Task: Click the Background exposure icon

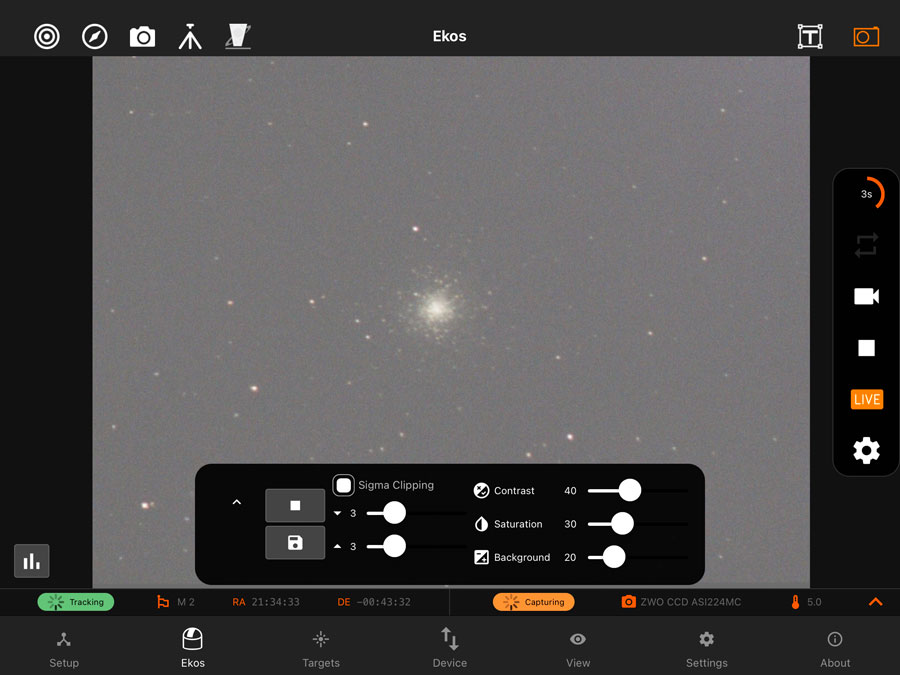Action: coord(481,557)
